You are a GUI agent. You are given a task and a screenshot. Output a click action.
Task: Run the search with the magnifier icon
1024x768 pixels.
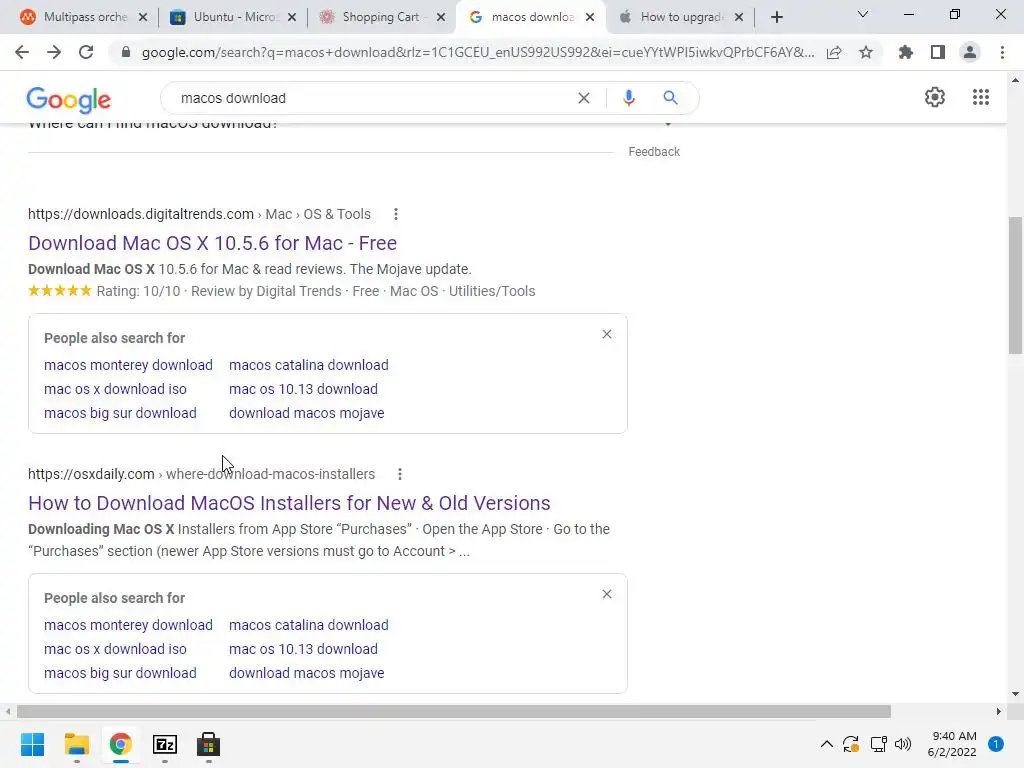pyautogui.click(x=670, y=98)
